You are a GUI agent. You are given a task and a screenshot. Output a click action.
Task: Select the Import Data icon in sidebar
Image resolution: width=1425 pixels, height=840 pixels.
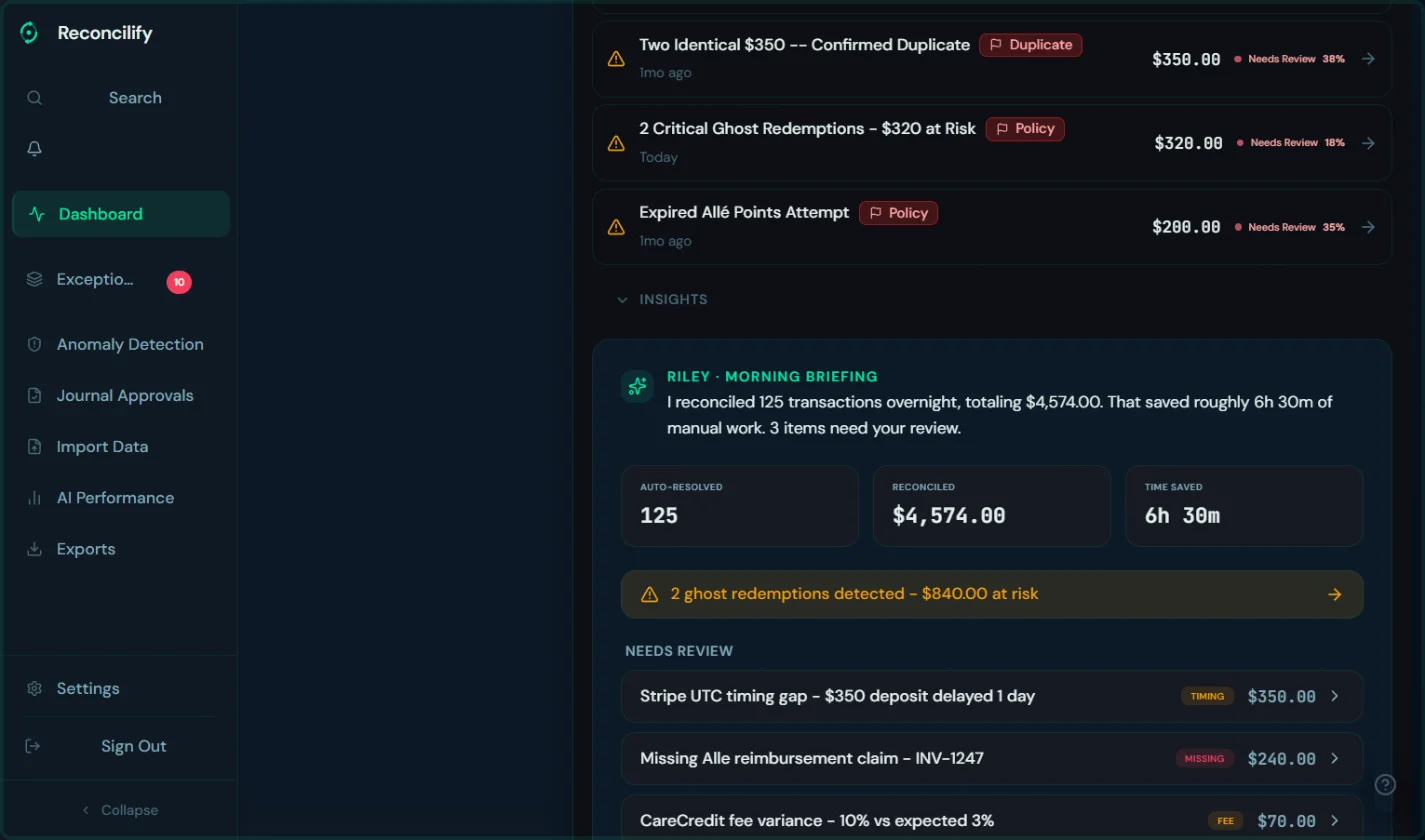click(x=34, y=446)
